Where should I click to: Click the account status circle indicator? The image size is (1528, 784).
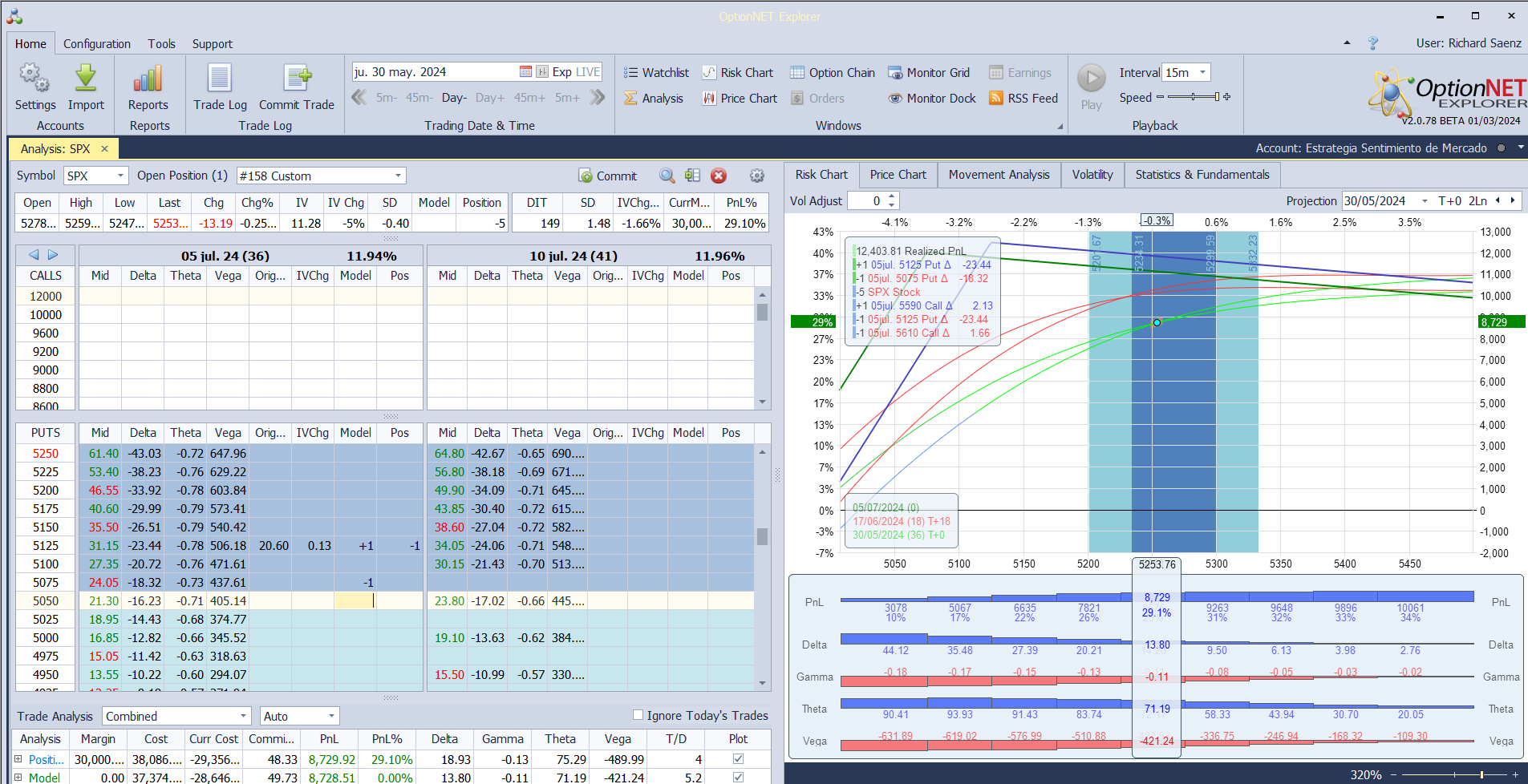(x=1501, y=148)
